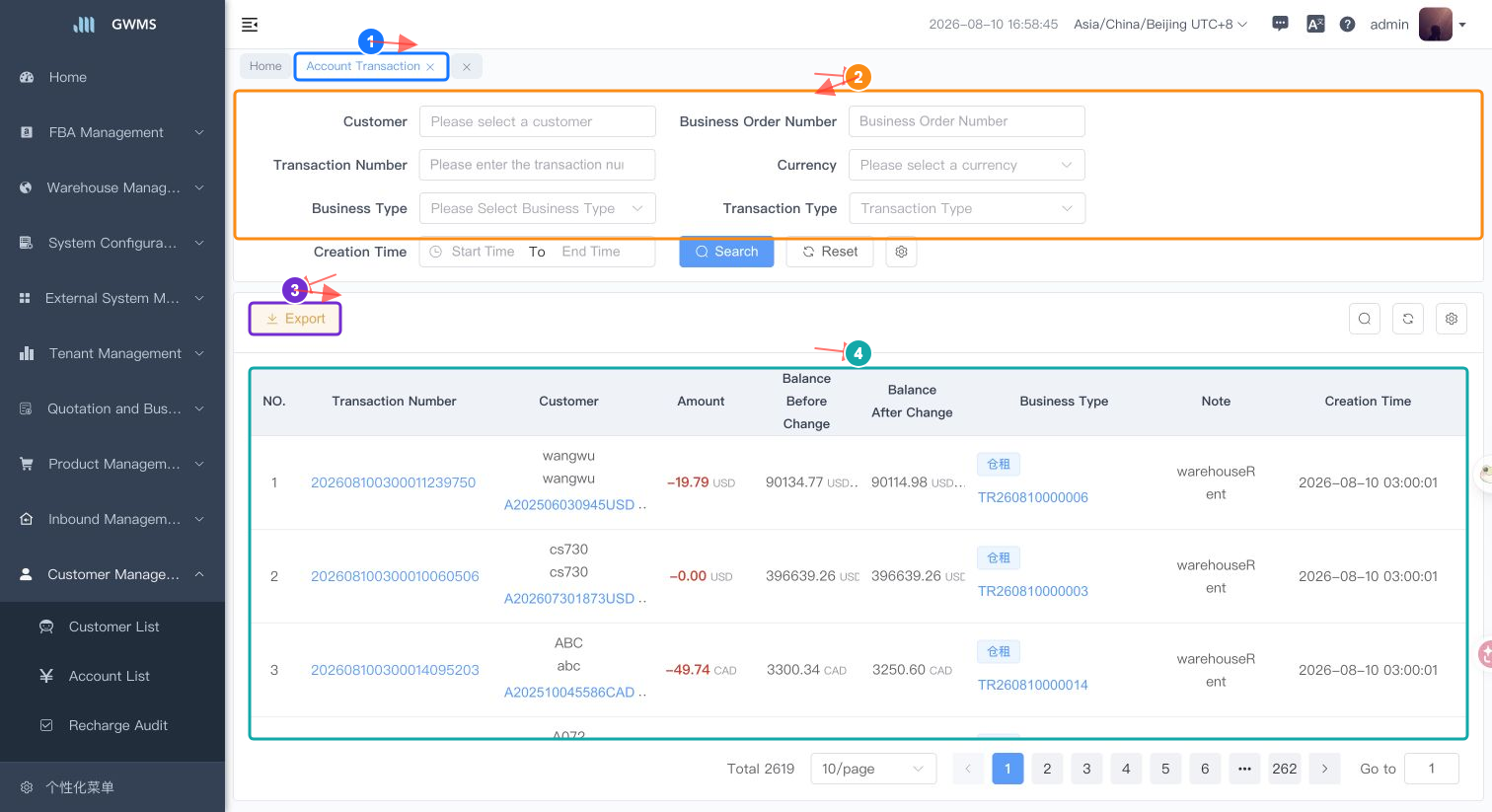Viewport: 1492px width, 812px height.
Task: Click the blue Search button
Action: [x=726, y=252]
